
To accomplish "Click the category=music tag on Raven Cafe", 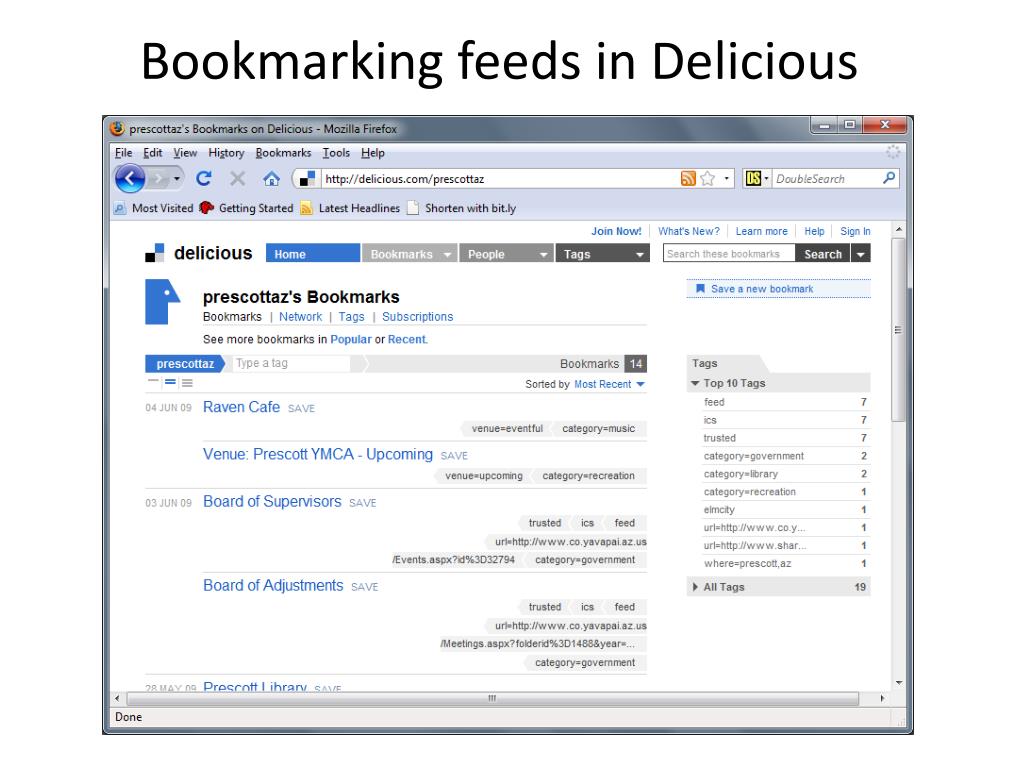I will [598, 428].
